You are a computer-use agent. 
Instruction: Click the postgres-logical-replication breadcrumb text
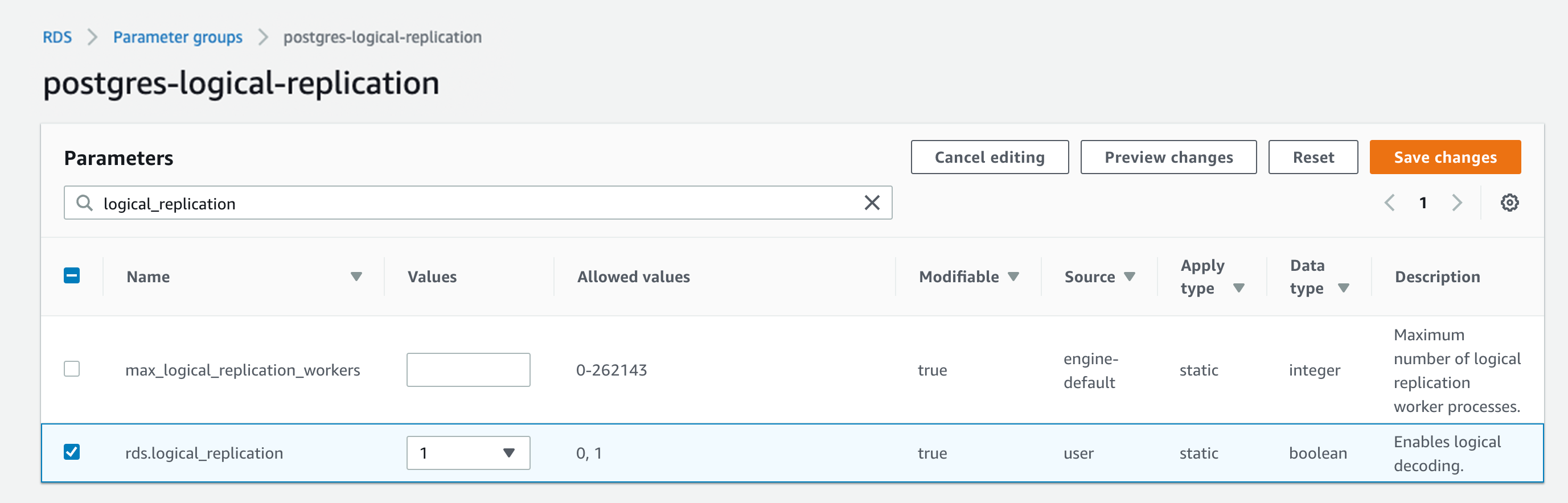pyautogui.click(x=382, y=37)
